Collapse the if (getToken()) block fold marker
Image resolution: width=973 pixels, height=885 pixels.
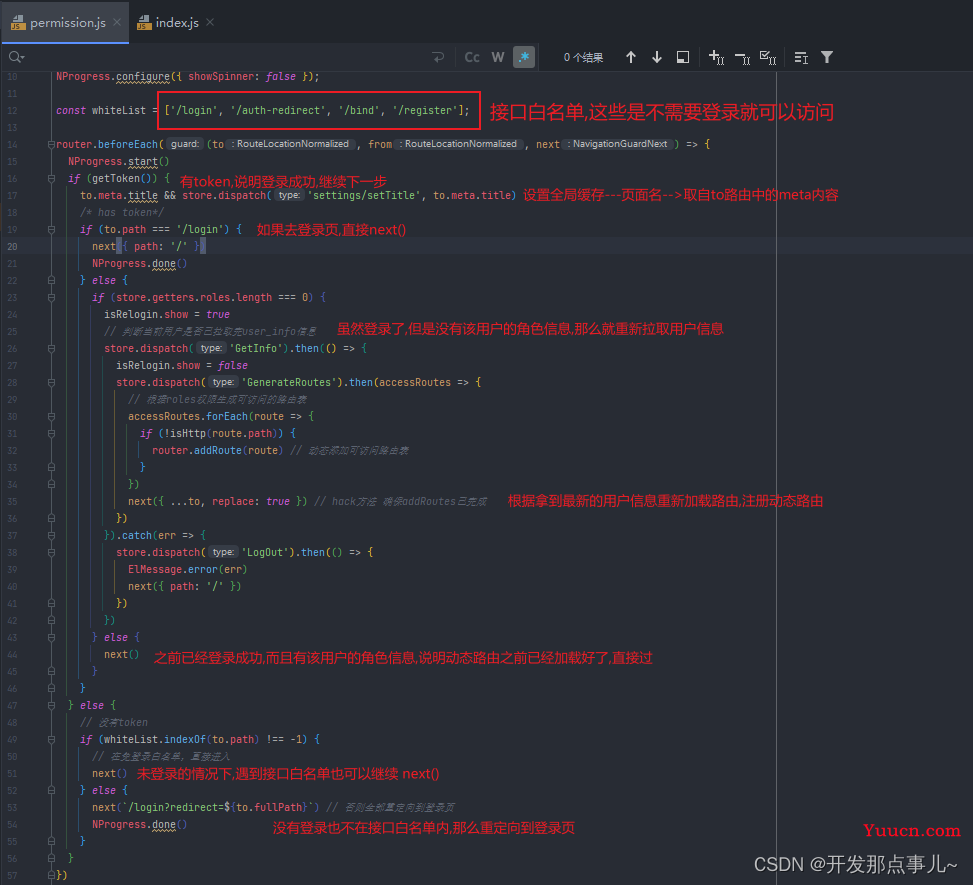[52, 179]
